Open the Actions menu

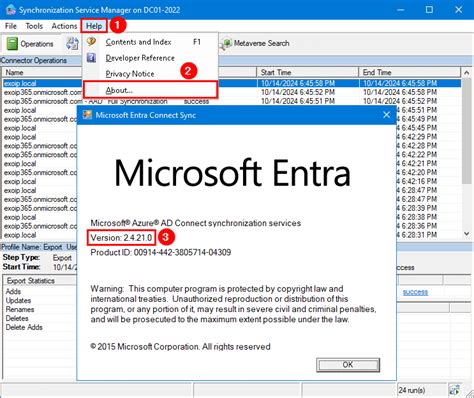[x=64, y=26]
